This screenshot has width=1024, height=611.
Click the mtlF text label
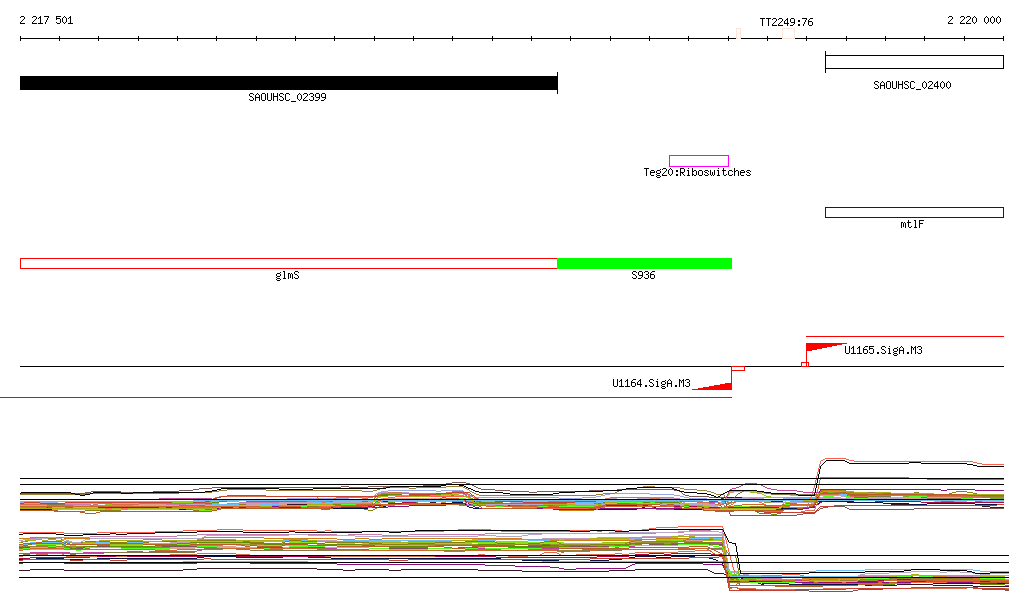(912, 225)
